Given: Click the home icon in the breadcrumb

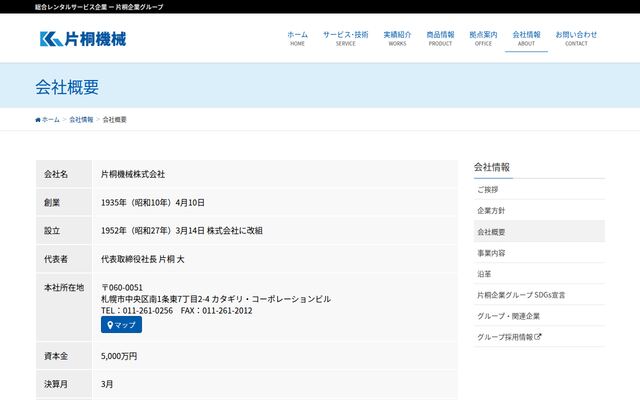Looking at the screenshot, I should (38, 120).
